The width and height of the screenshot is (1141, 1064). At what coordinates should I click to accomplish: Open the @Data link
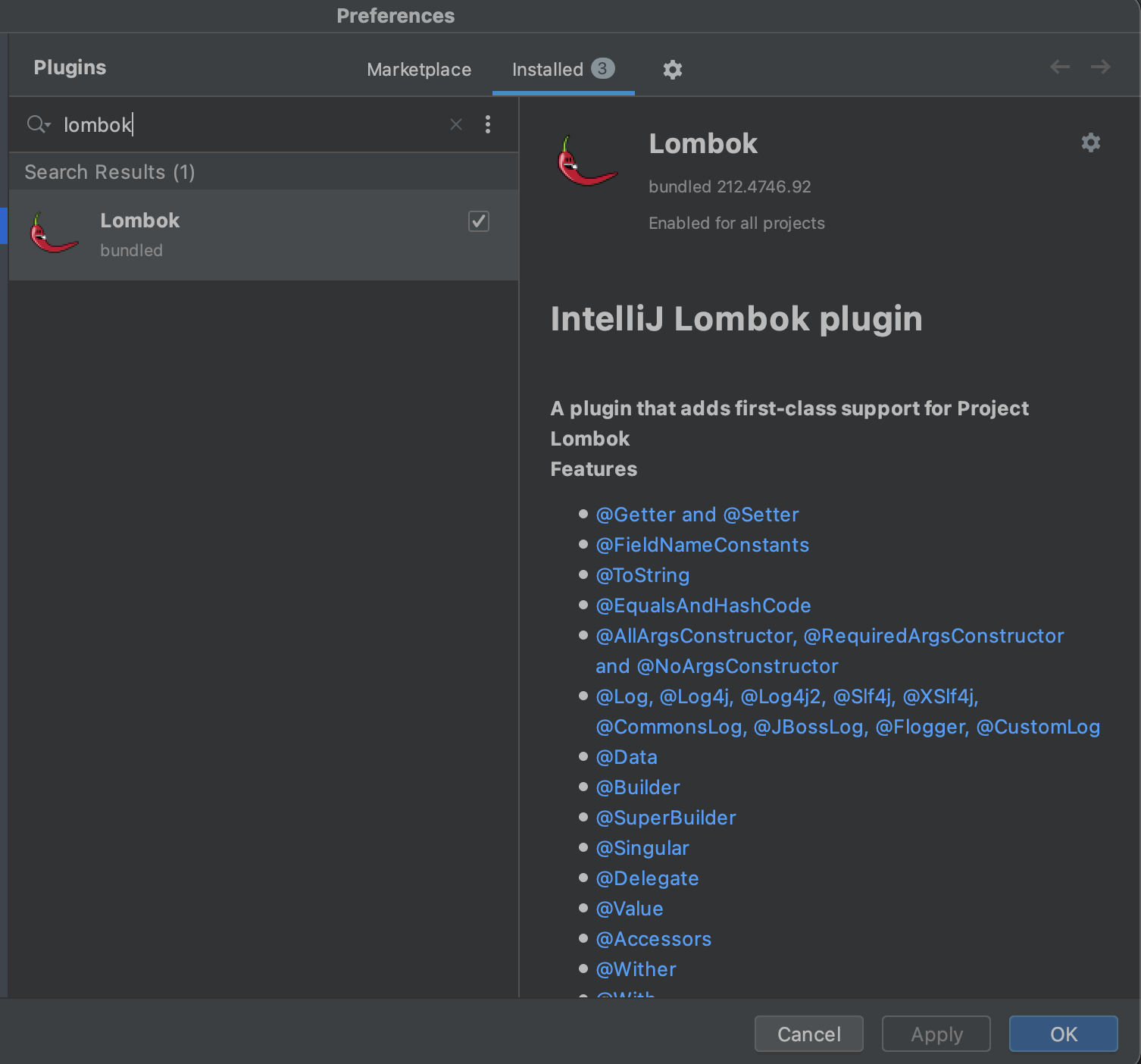pos(627,757)
